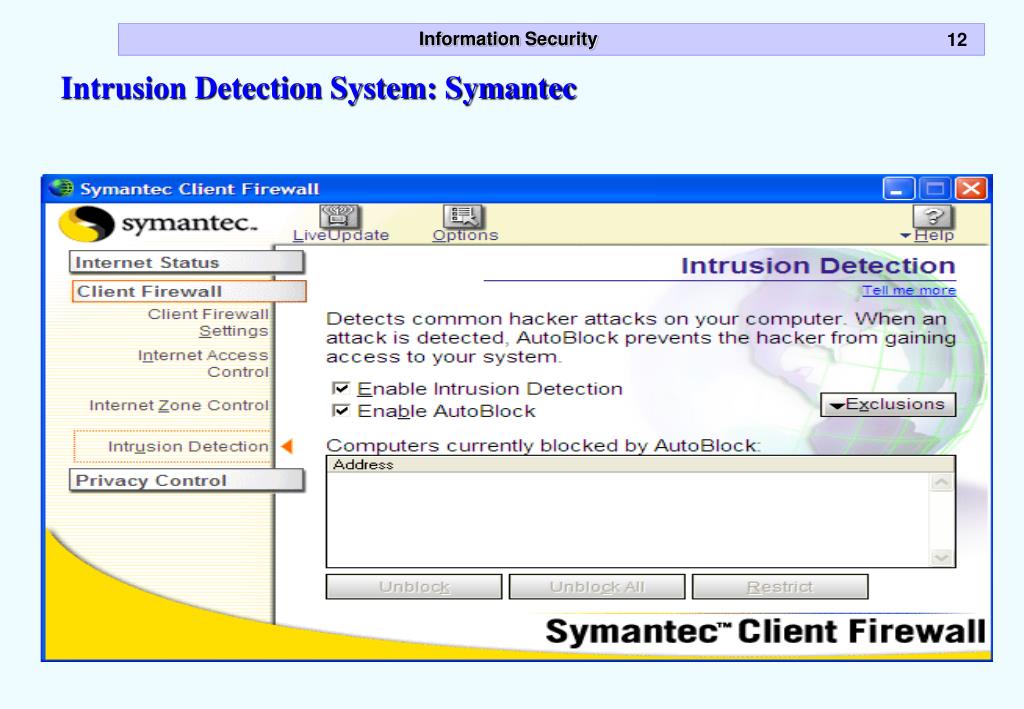Viewport: 1024px width, 709px height.
Task: Open Internet Status section
Action: [187, 262]
